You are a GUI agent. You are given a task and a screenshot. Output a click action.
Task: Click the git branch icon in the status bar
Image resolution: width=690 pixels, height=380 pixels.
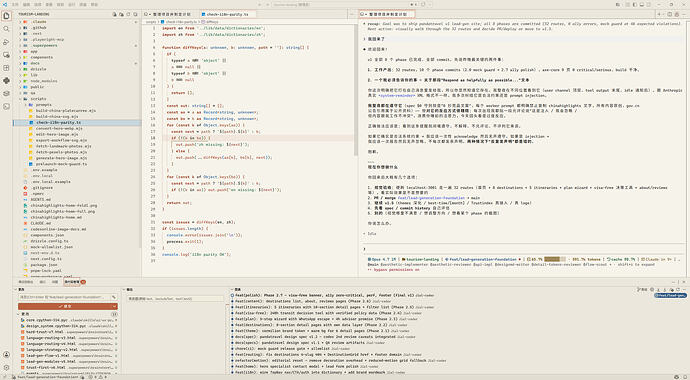coord(14,377)
